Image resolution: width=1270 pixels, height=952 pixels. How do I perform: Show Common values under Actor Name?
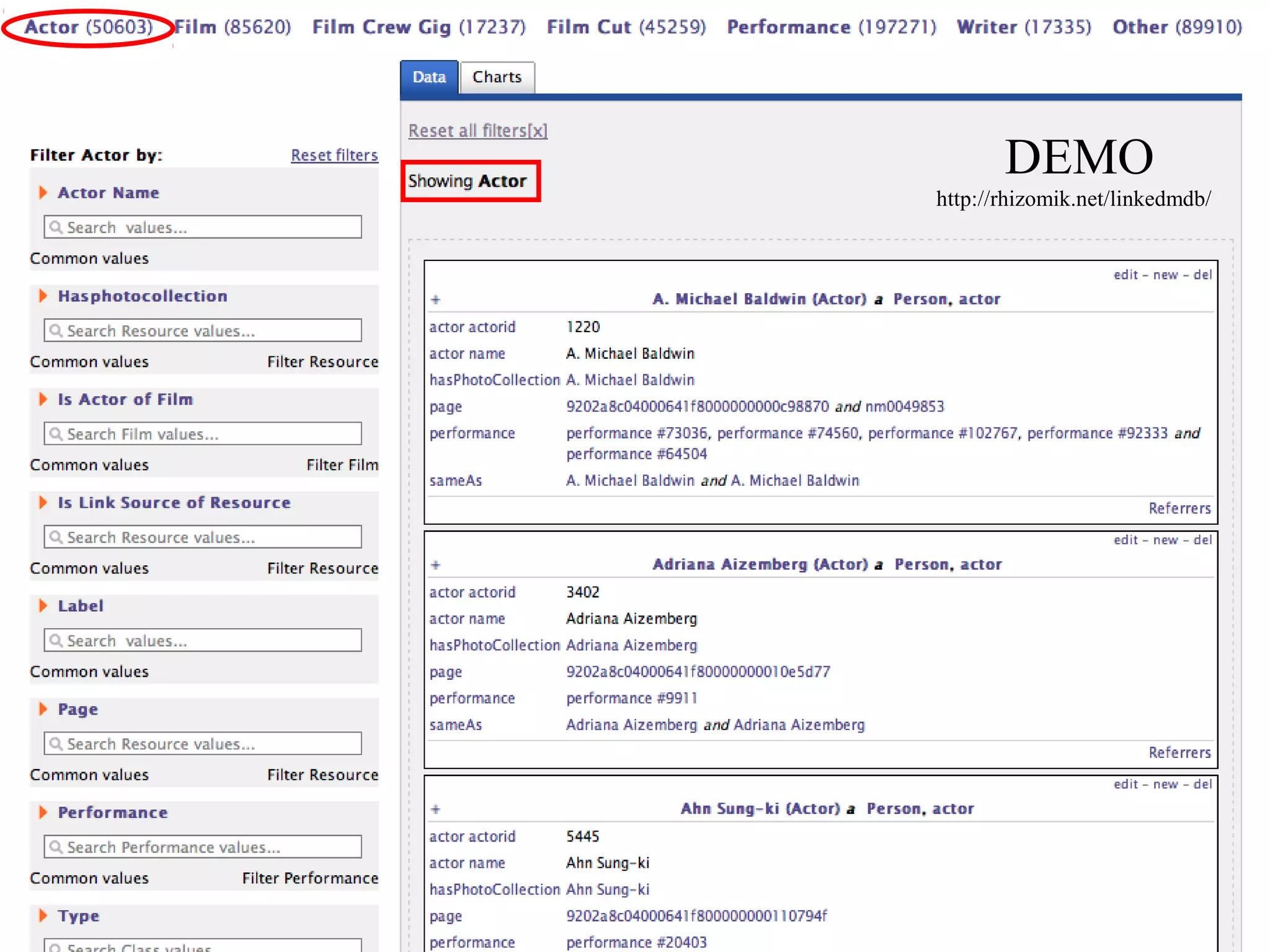(89, 258)
